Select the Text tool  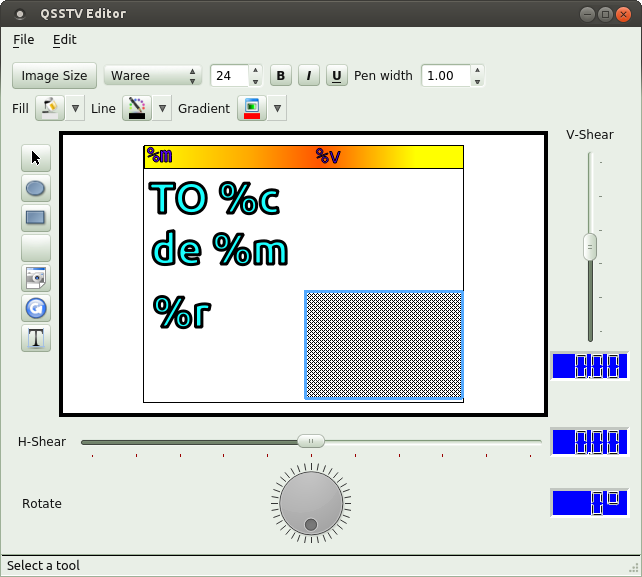[x=36, y=338]
